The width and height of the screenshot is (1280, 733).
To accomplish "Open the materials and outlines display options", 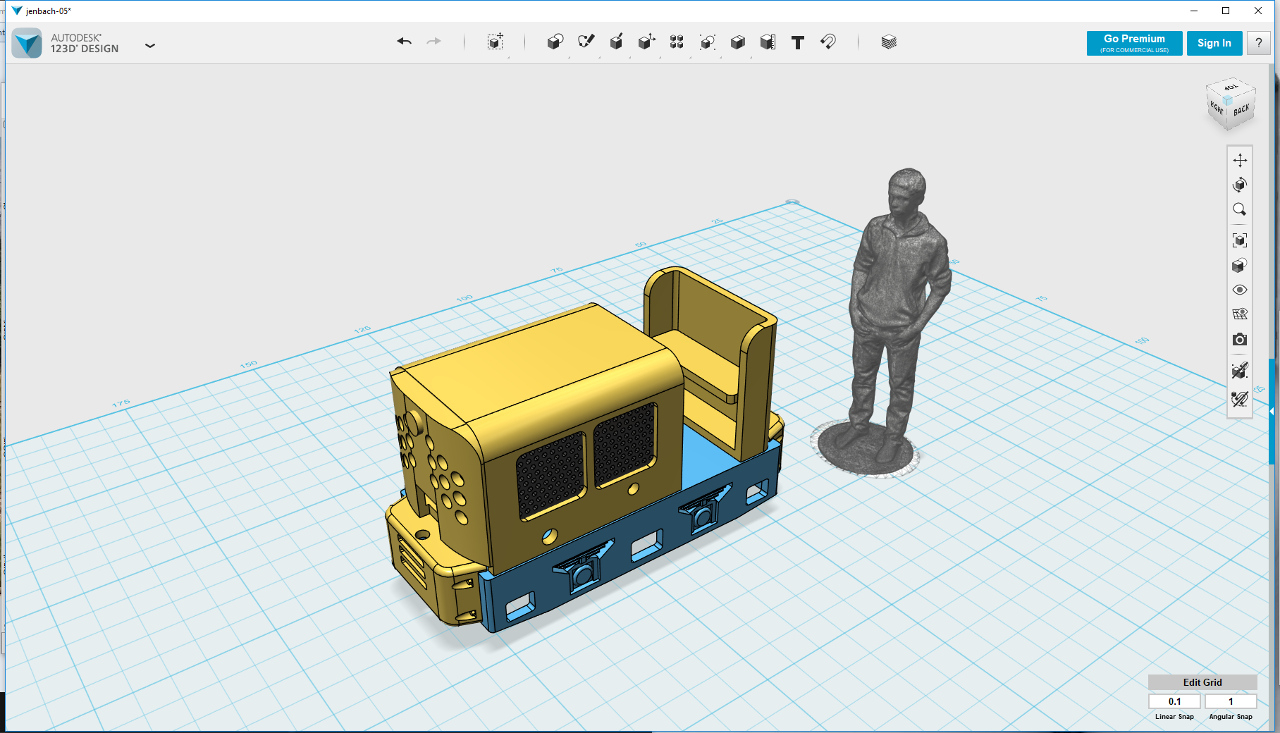I will [1240, 265].
